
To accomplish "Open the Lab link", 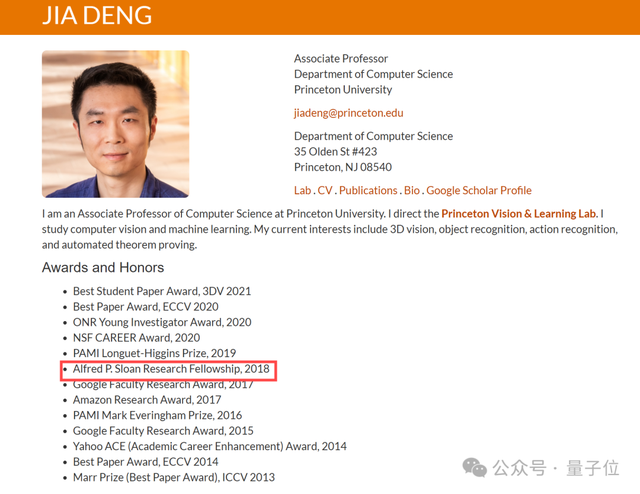I will 302,190.
